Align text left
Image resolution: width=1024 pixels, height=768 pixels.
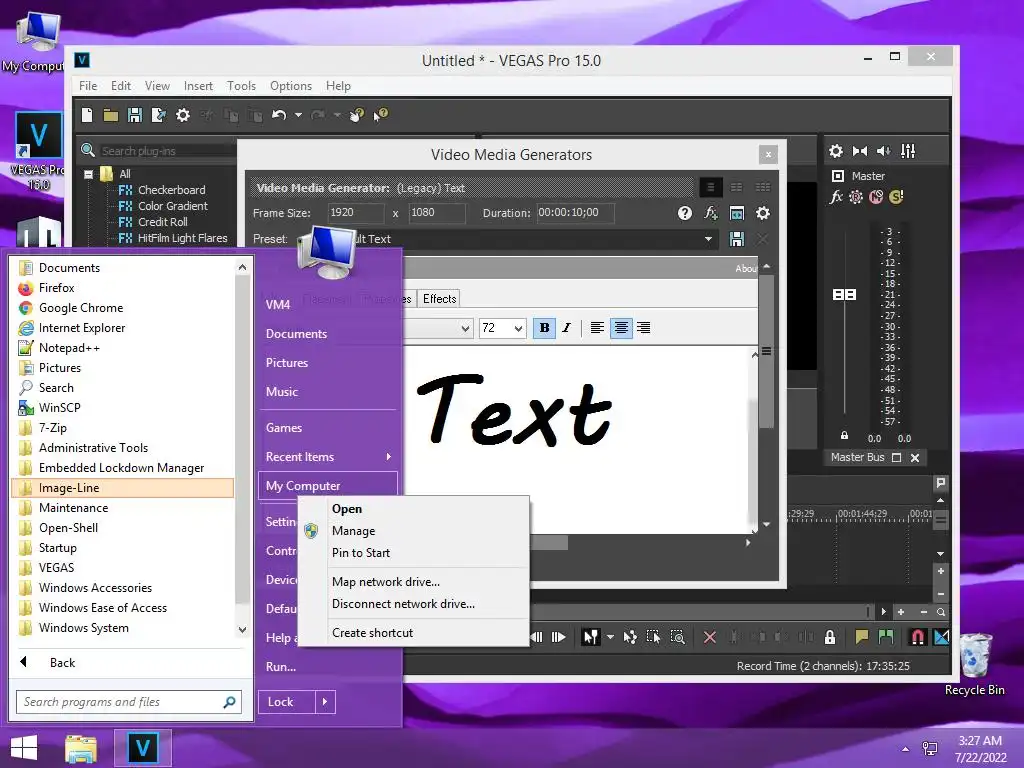click(597, 328)
